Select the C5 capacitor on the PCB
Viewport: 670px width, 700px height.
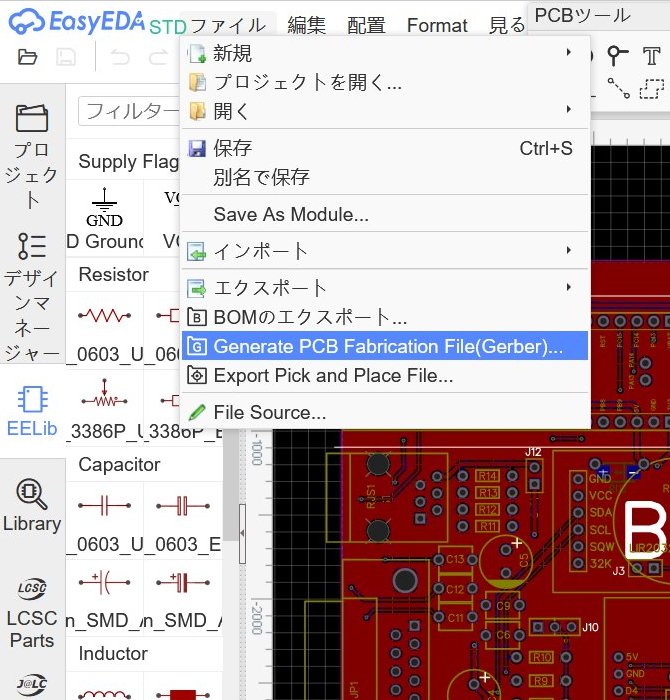pyautogui.click(x=506, y=561)
